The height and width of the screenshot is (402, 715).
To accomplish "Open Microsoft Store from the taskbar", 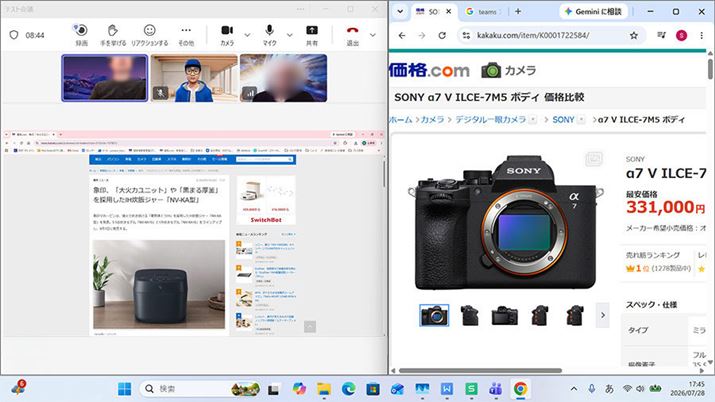I will pos(373,389).
